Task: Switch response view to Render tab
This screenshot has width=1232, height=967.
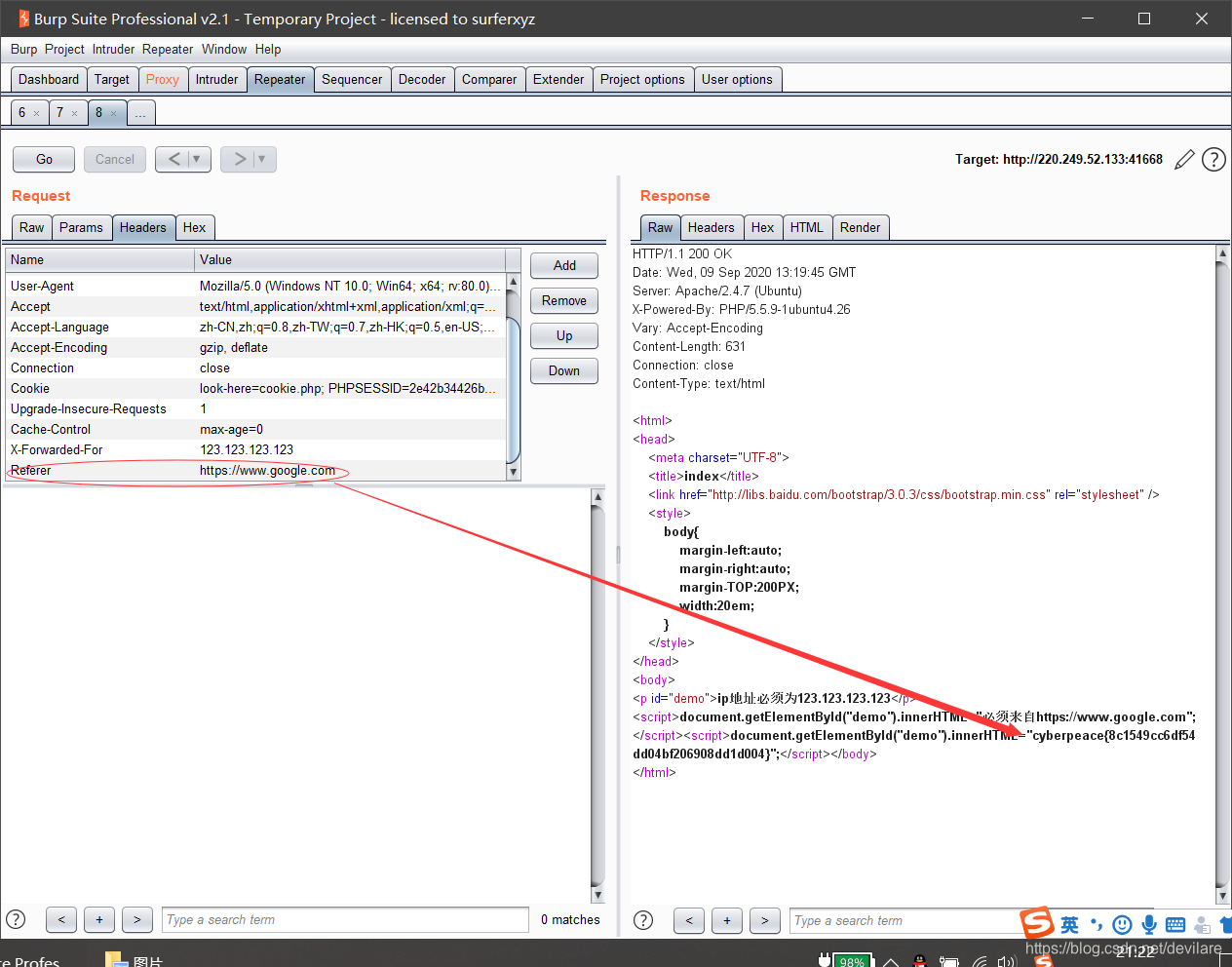Action: coord(860,228)
